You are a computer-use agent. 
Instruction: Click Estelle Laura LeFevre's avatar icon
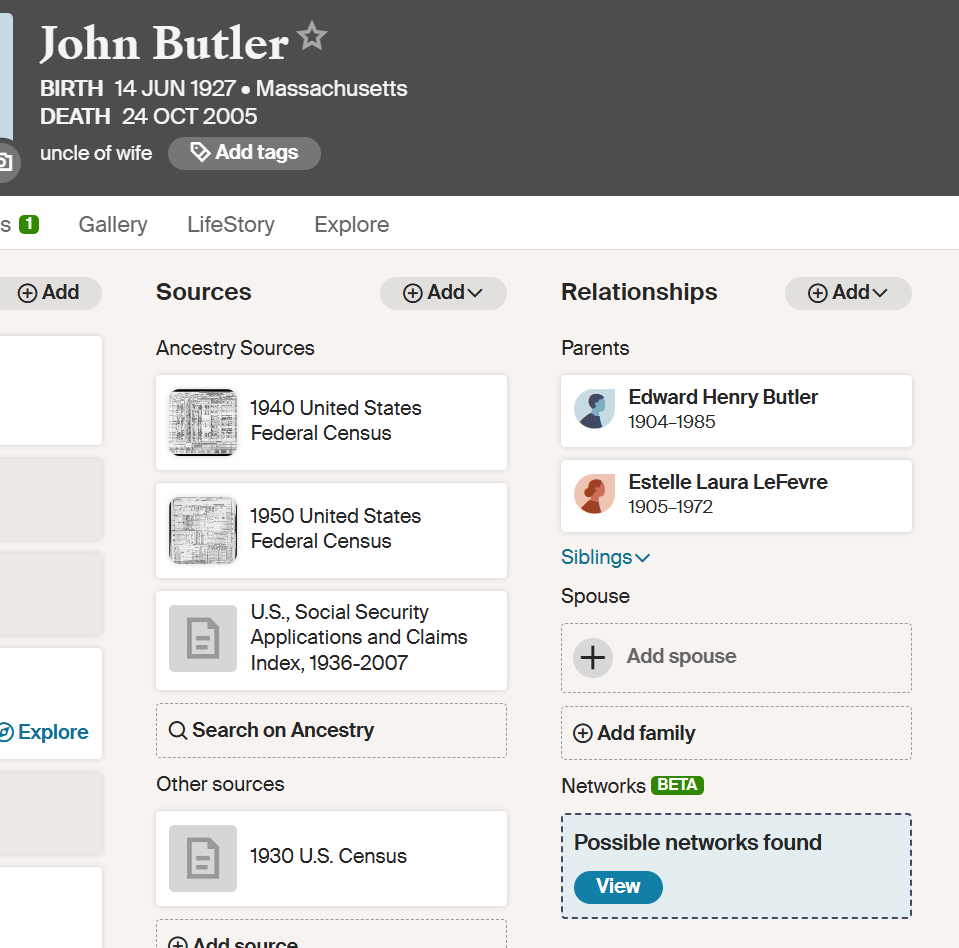tap(594, 495)
